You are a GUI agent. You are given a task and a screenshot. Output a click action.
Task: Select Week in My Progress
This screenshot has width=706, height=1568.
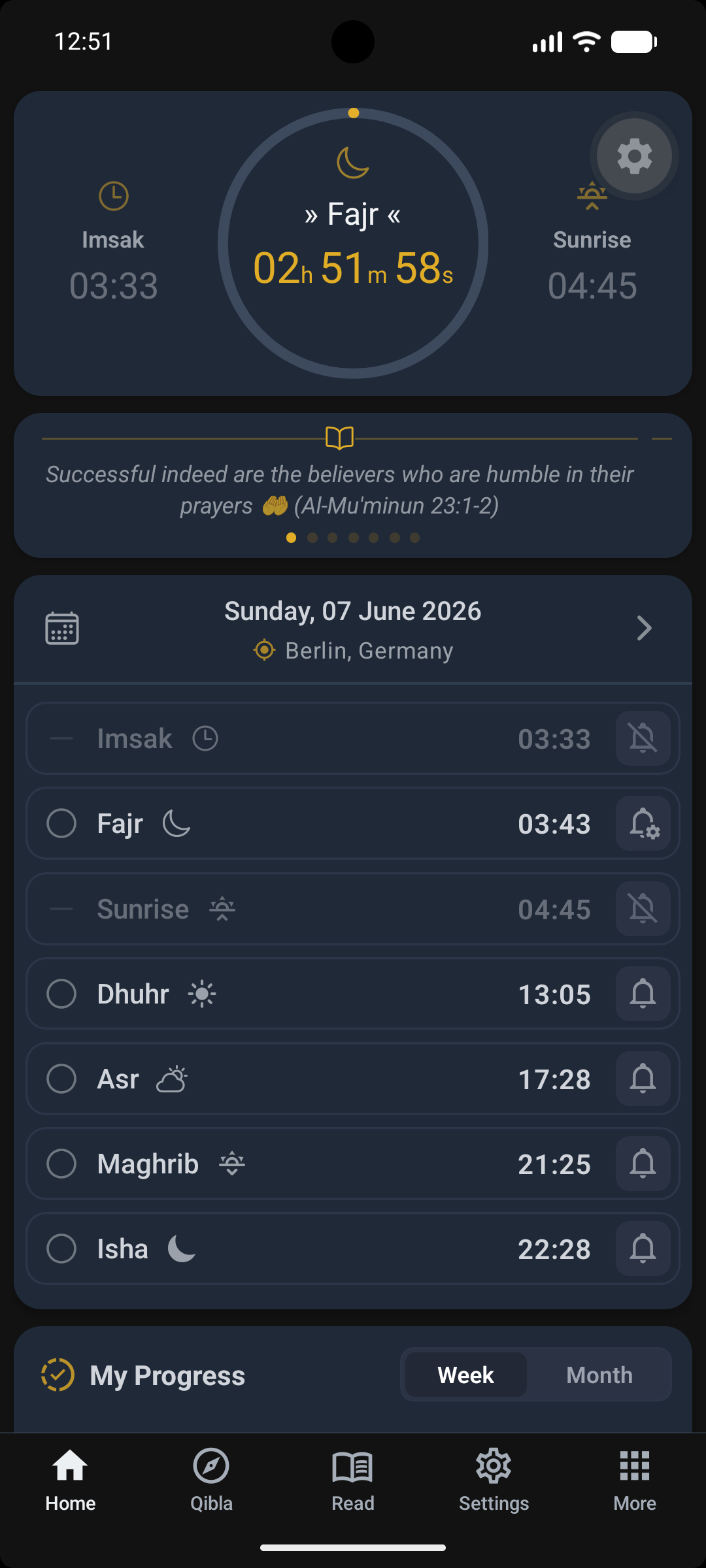[466, 1375]
